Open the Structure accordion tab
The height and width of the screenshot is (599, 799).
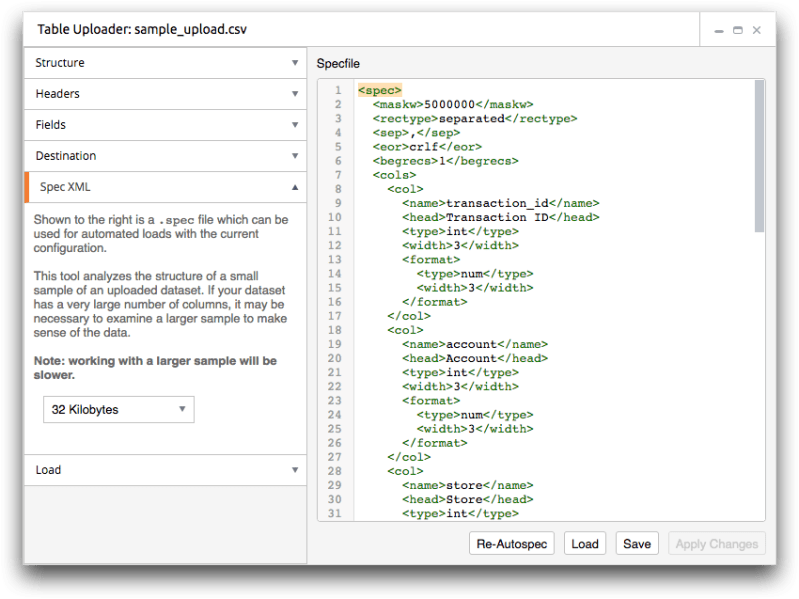[x=165, y=63]
